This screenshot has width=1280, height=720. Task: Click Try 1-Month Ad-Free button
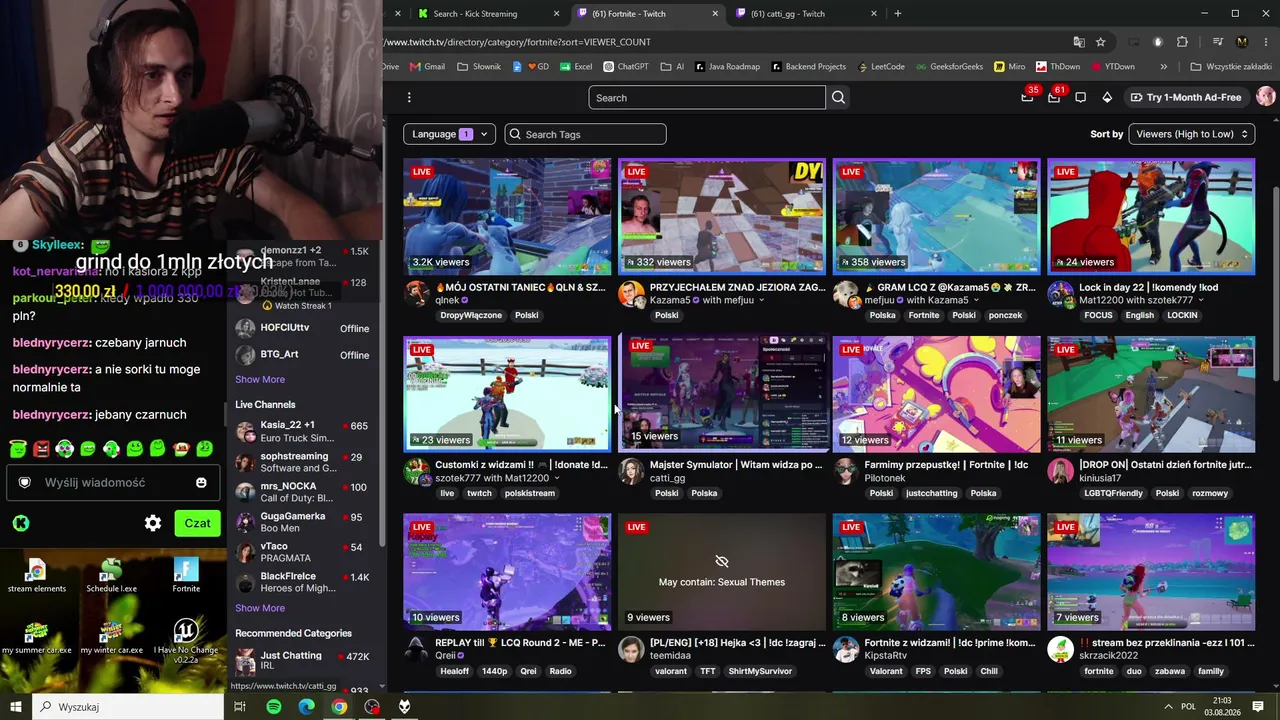pos(1186,97)
